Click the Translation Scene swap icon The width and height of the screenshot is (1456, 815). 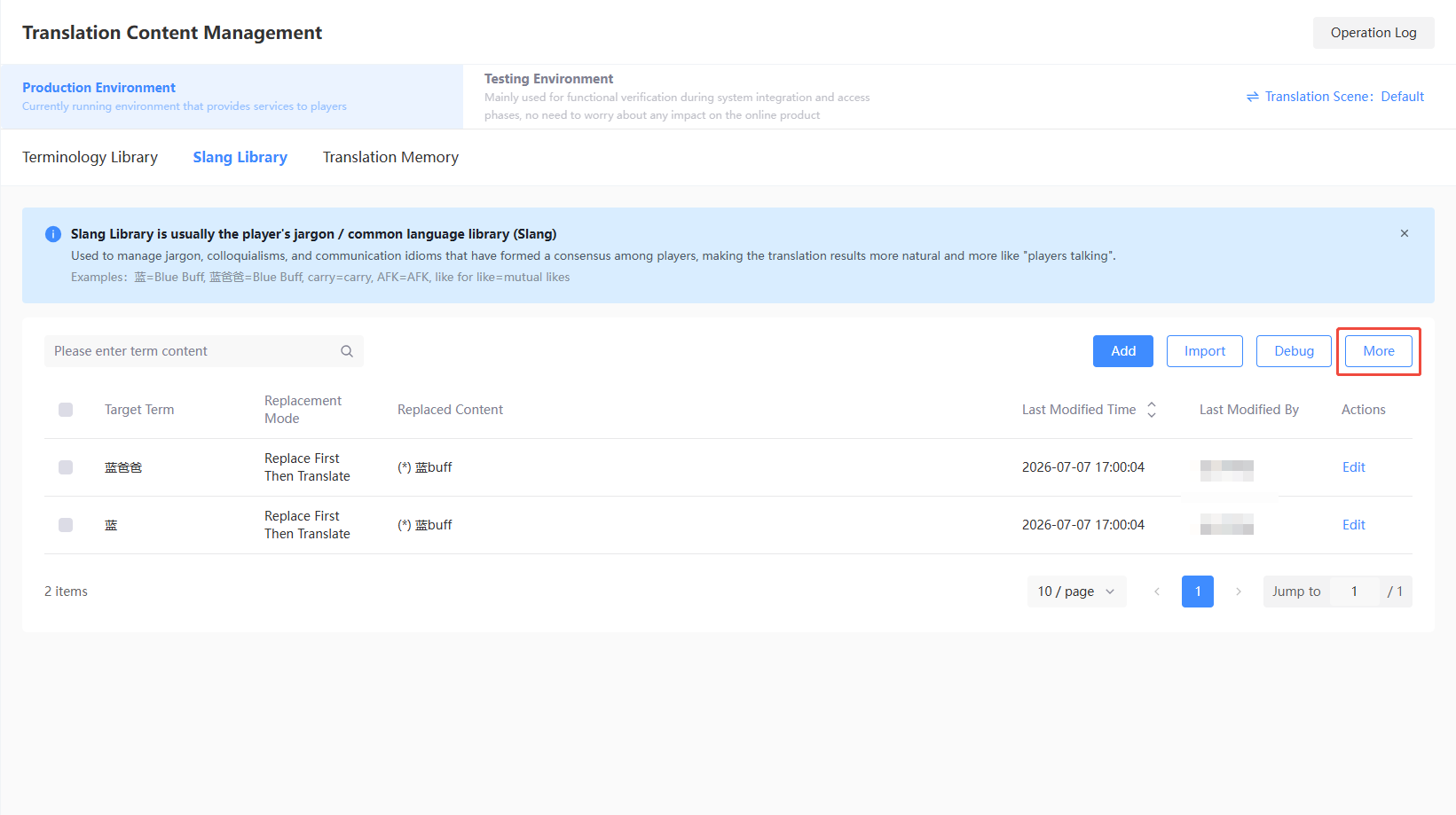tap(1253, 97)
